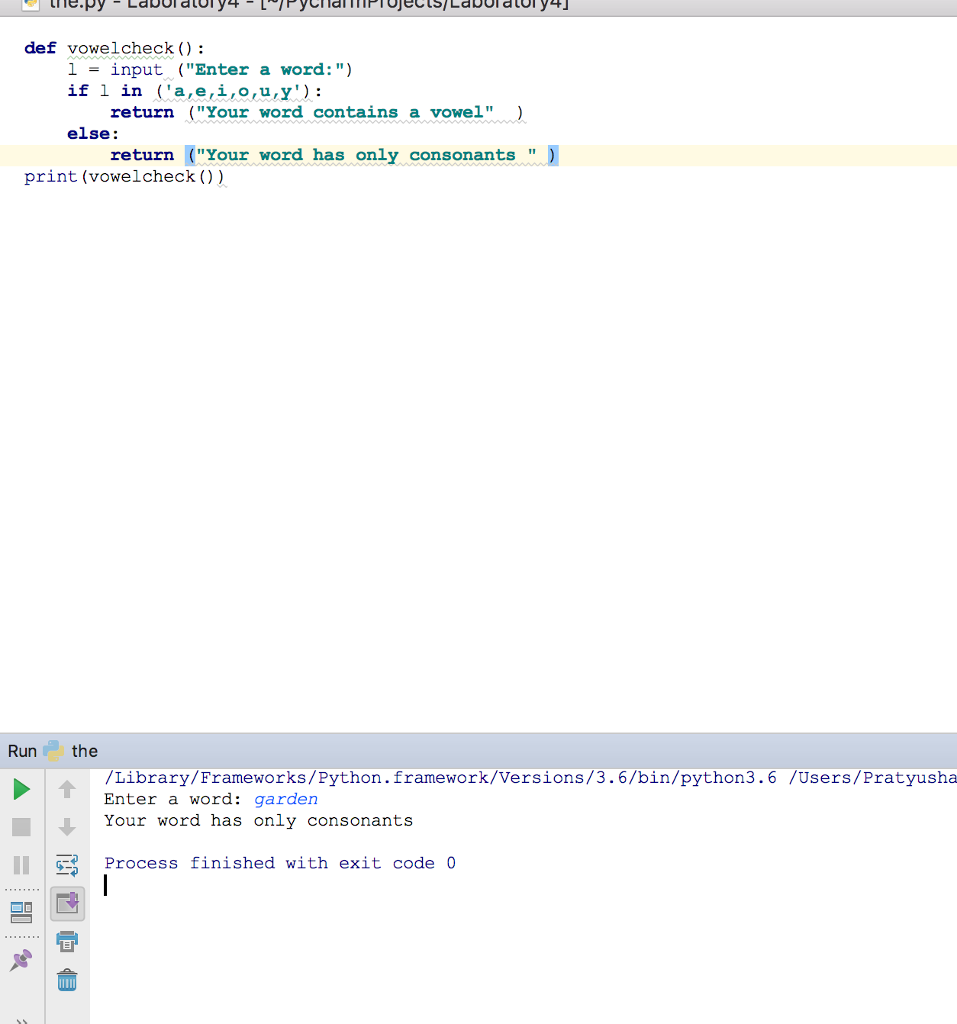Click the Run panel title label
The height and width of the screenshot is (1024, 957).
pyautogui.click(x=22, y=751)
